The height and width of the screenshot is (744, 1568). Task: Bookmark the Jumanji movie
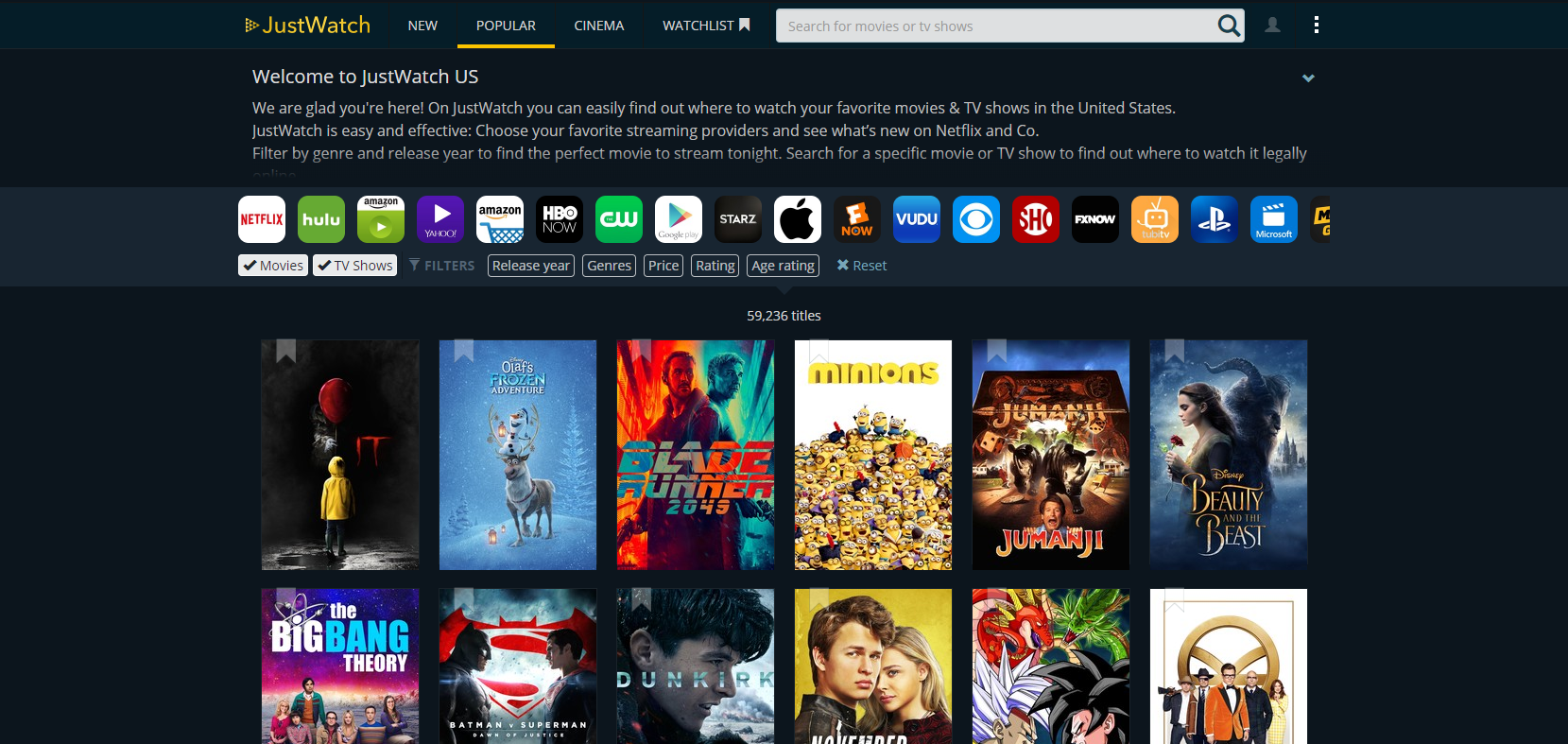pos(996,351)
